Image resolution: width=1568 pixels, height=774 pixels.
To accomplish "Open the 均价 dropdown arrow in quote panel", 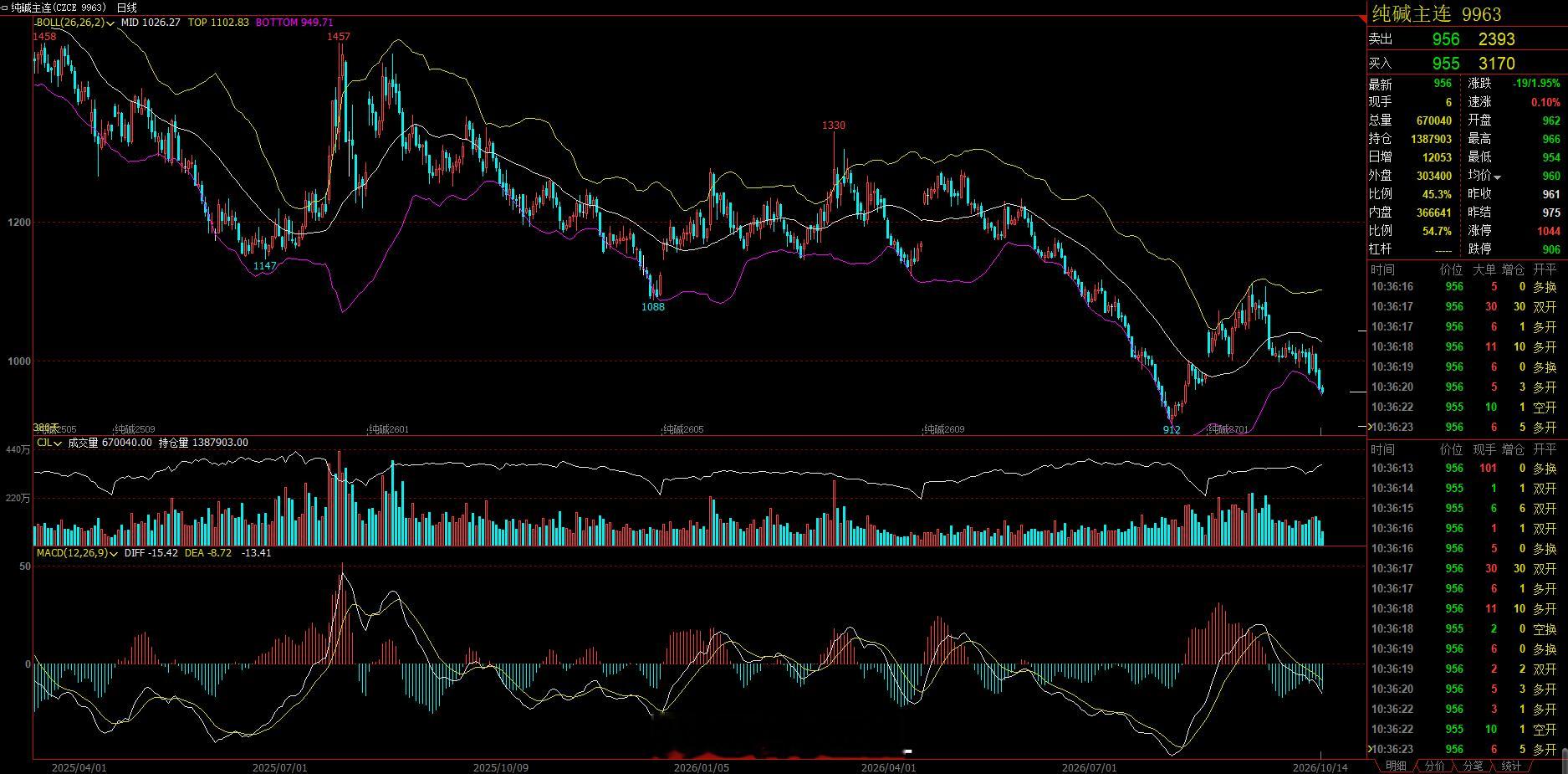I will 1497,177.
